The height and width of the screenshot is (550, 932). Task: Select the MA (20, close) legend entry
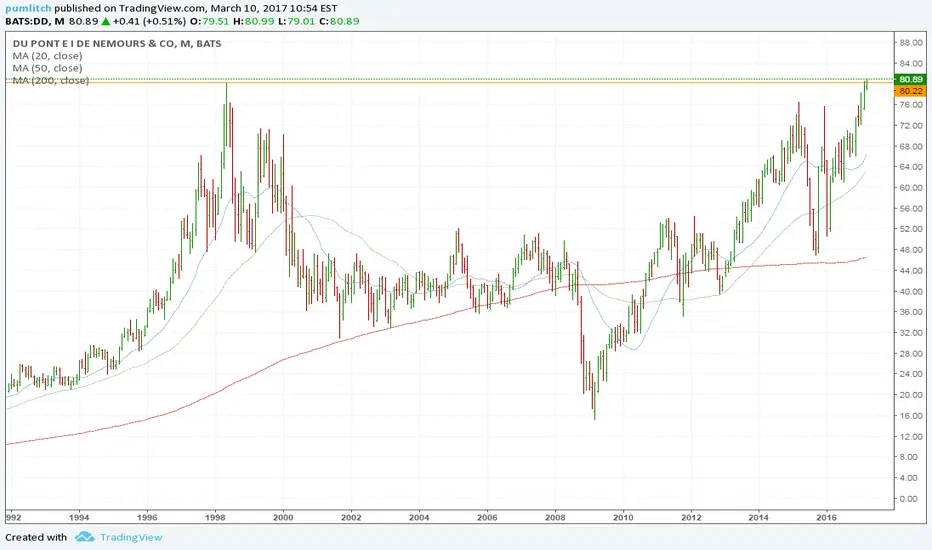point(47,56)
